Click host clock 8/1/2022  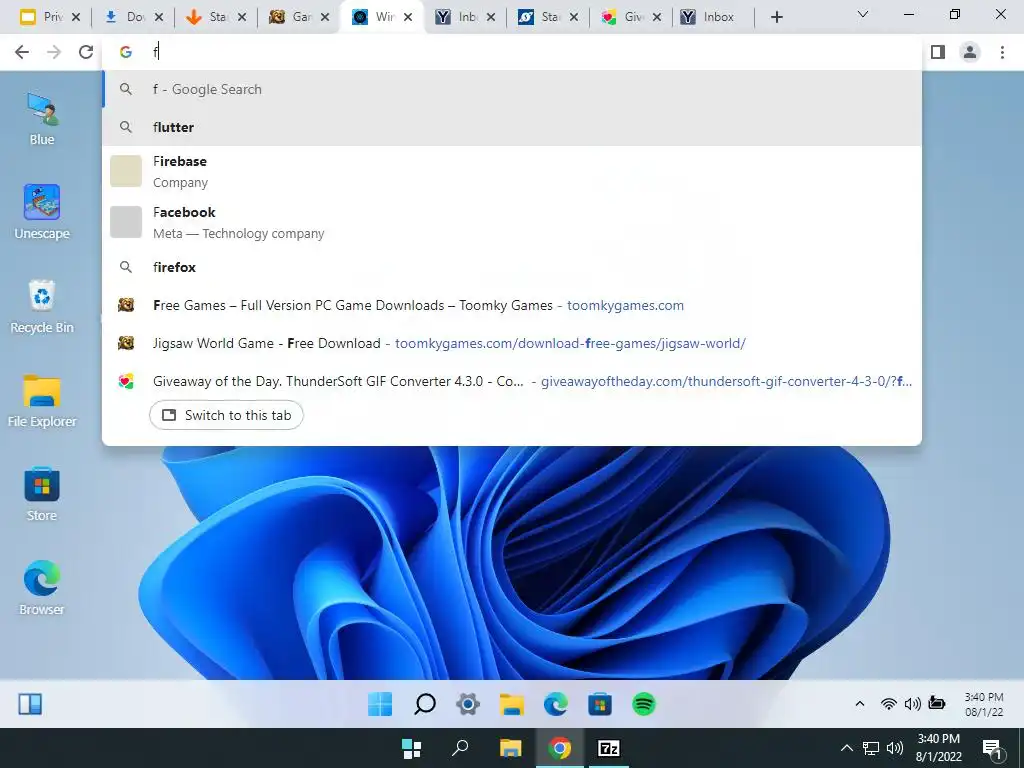pos(938,748)
